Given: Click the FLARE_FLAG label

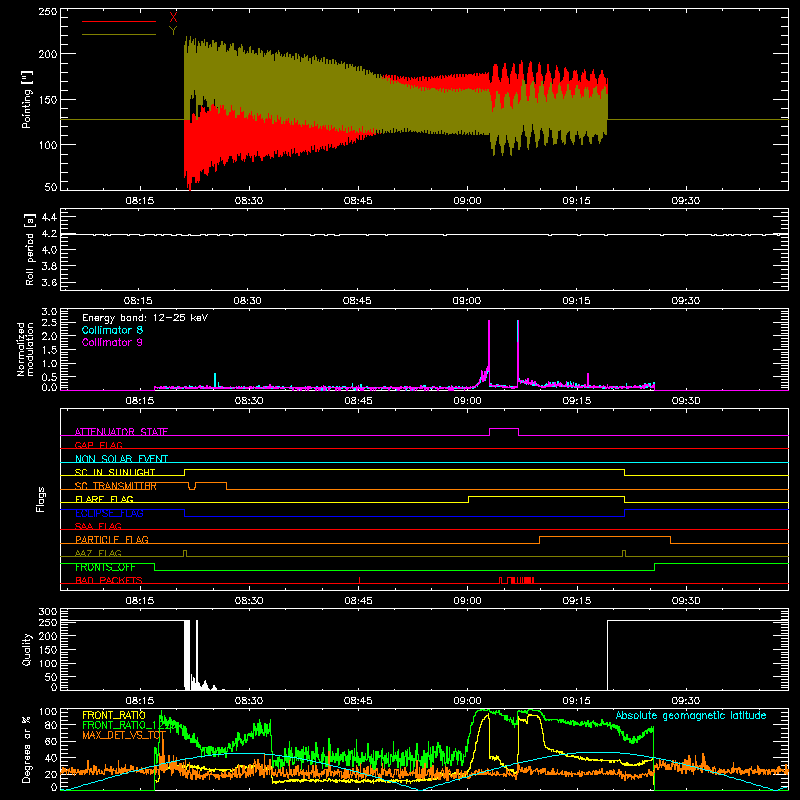Looking at the screenshot, I should click(x=104, y=499).
